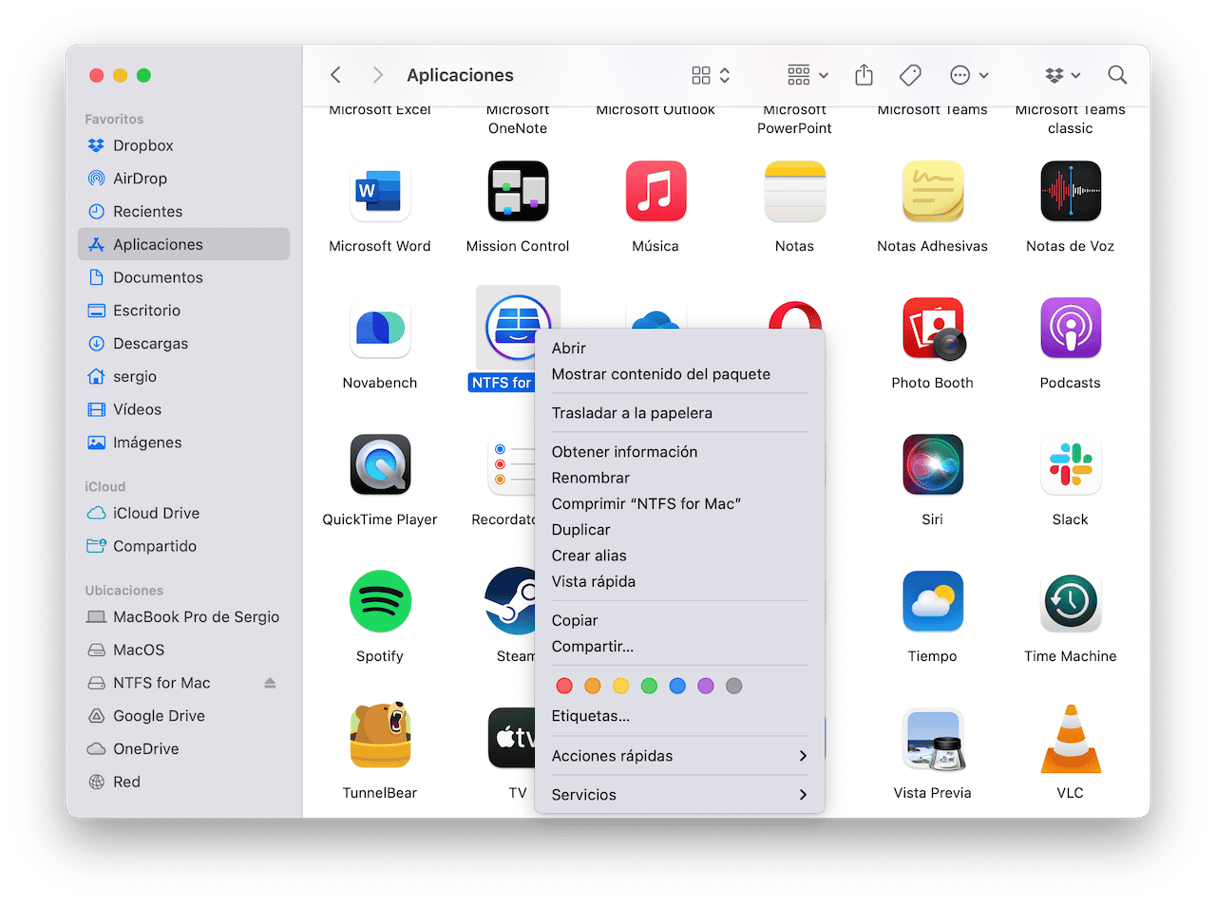Eject the NTFS for Mac volume
This screenshot has height=905, width=1216.
tap(269, 683)
